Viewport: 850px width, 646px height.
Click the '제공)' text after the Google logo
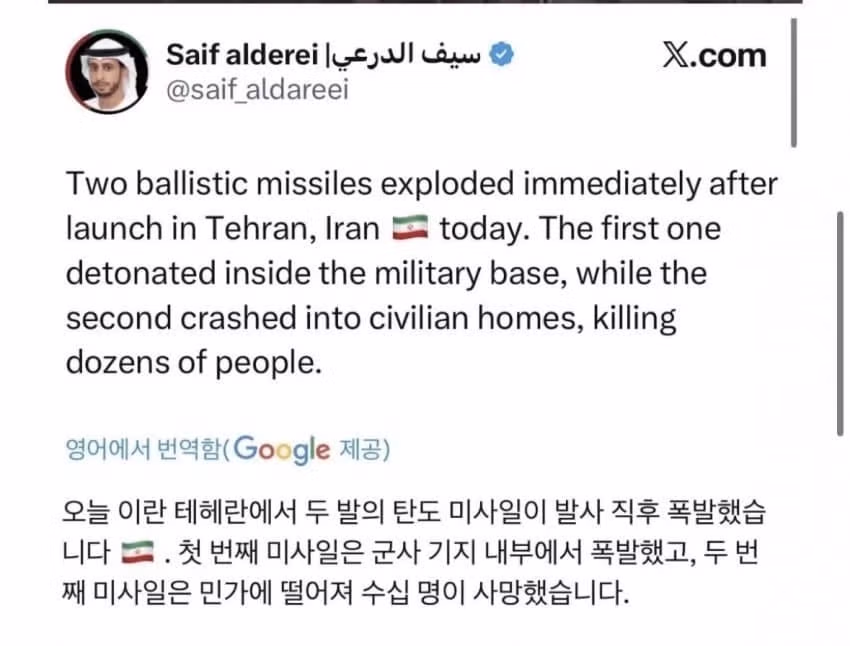[362, 450]
